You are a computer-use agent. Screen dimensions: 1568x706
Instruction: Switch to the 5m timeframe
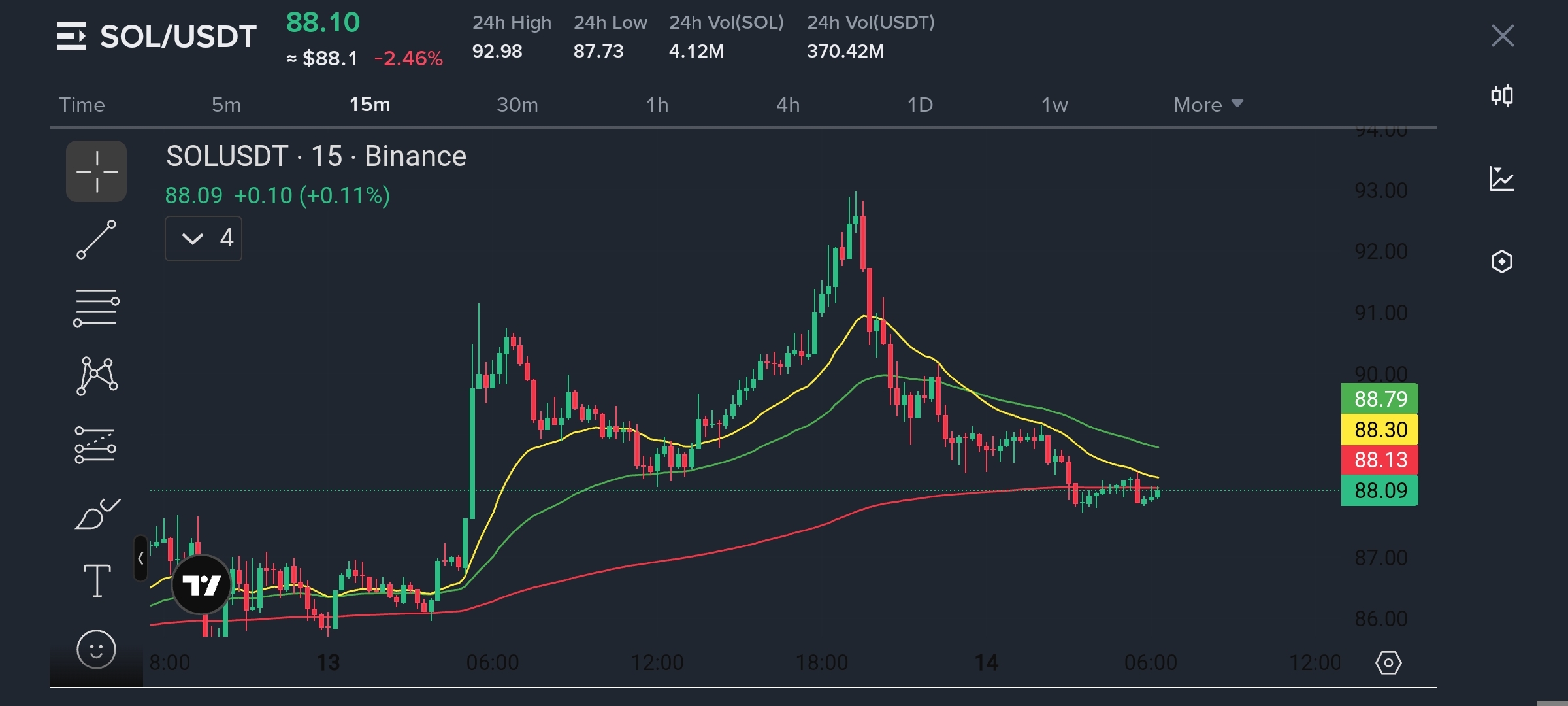click(x=226, y=105)
